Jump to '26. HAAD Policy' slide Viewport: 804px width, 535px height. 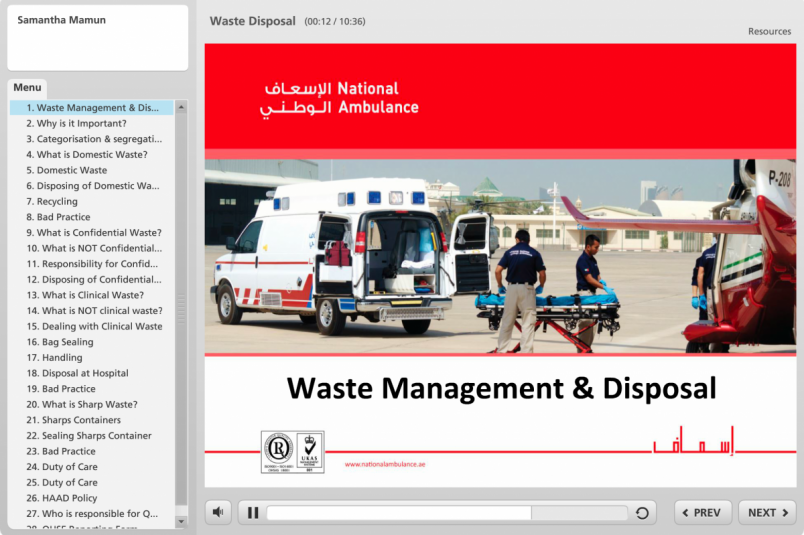pyautogui.click(x=62, y=499)
